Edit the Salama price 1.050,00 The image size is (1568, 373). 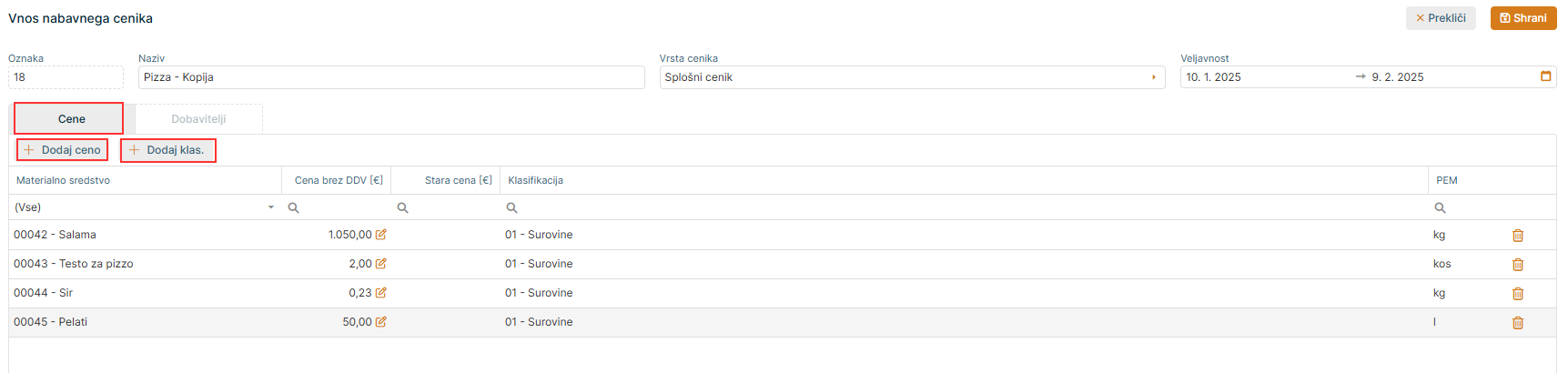click(380, 235)
